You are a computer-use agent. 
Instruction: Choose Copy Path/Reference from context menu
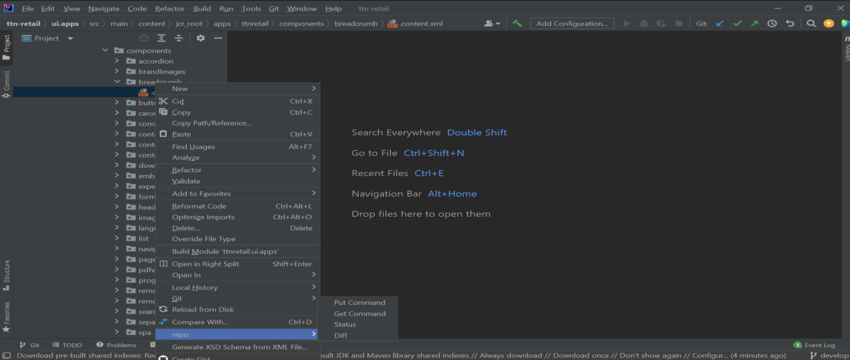tap(237, 123)
